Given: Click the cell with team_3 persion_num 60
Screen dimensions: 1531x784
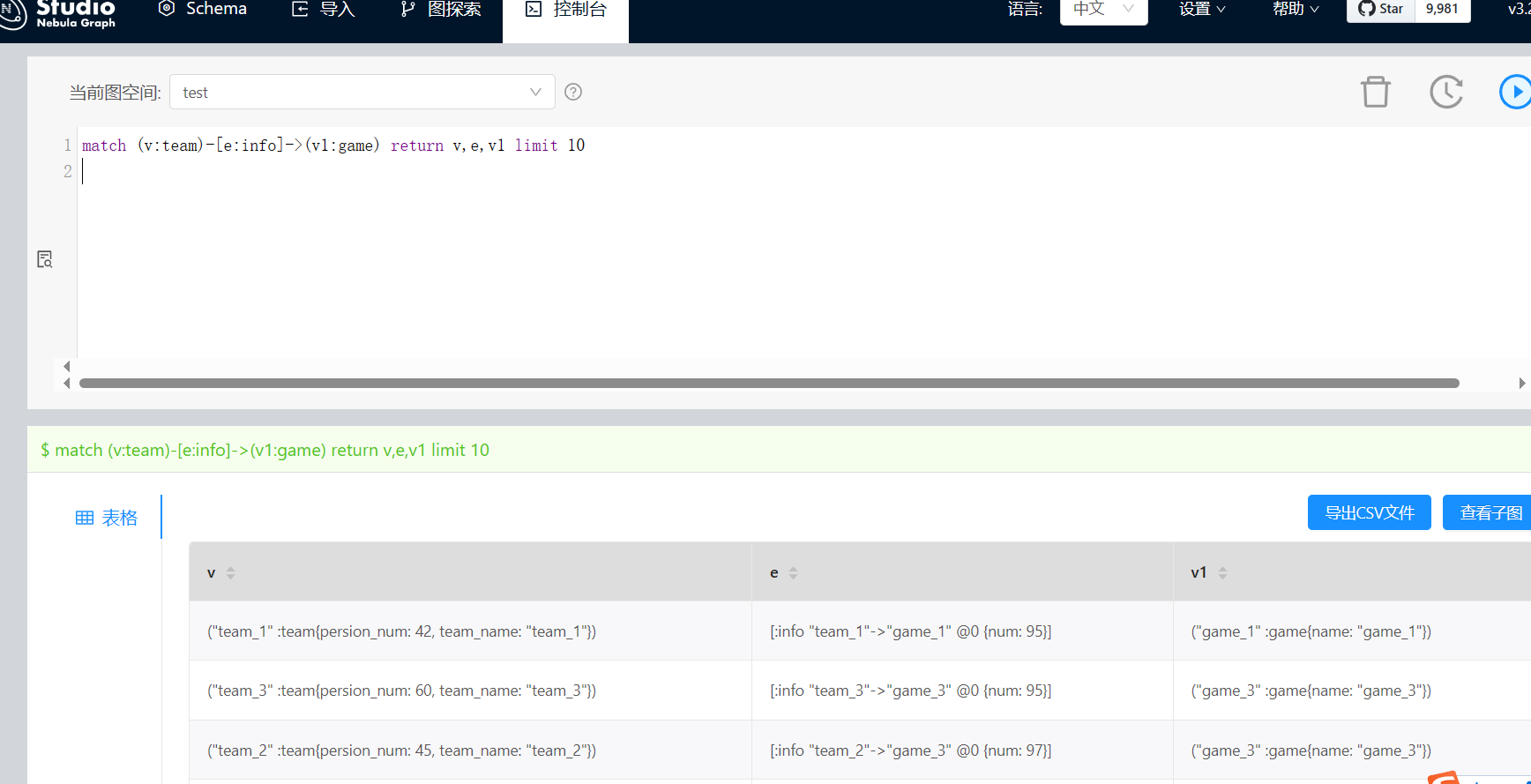Looking at the screenshot, I should click(x=471, y=691).
